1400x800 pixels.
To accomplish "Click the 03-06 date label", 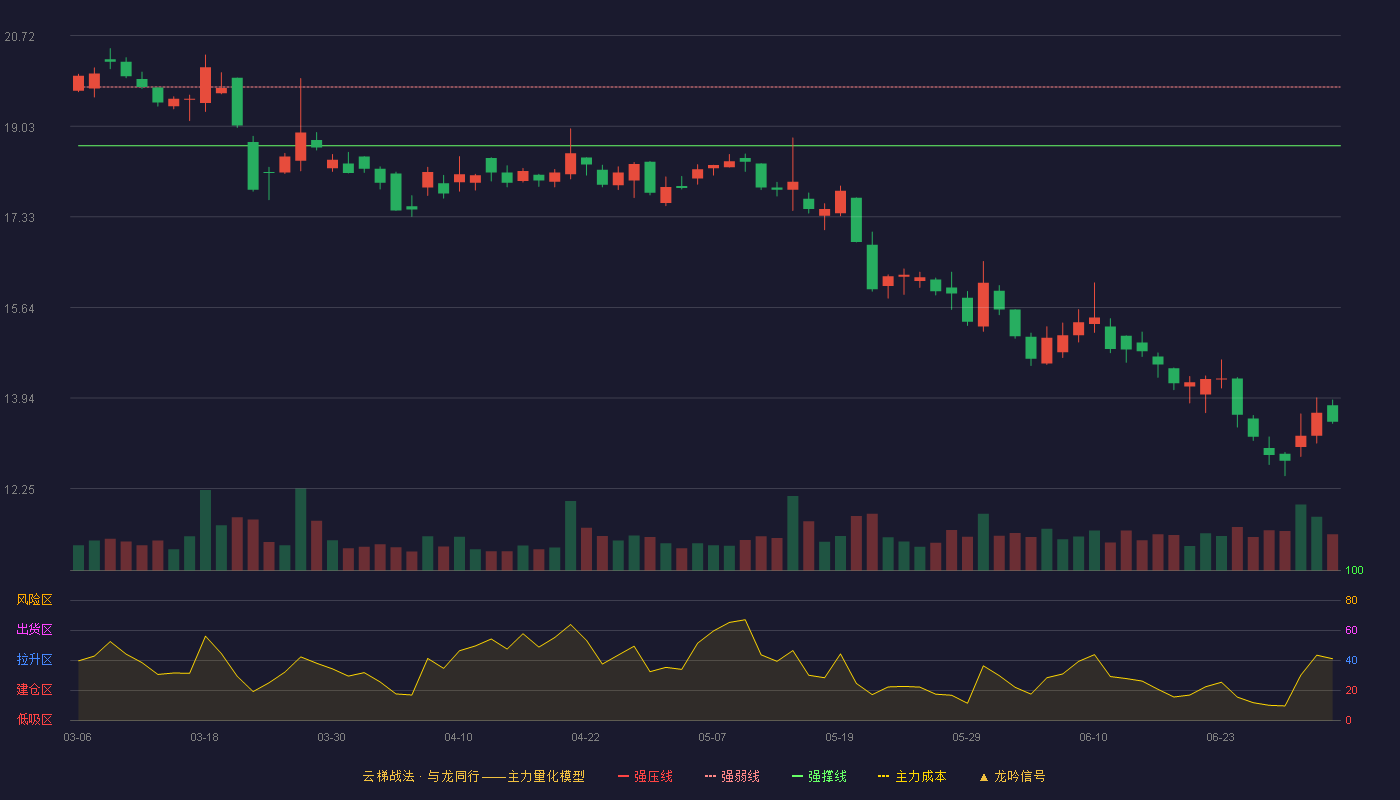I will (78, 737).
